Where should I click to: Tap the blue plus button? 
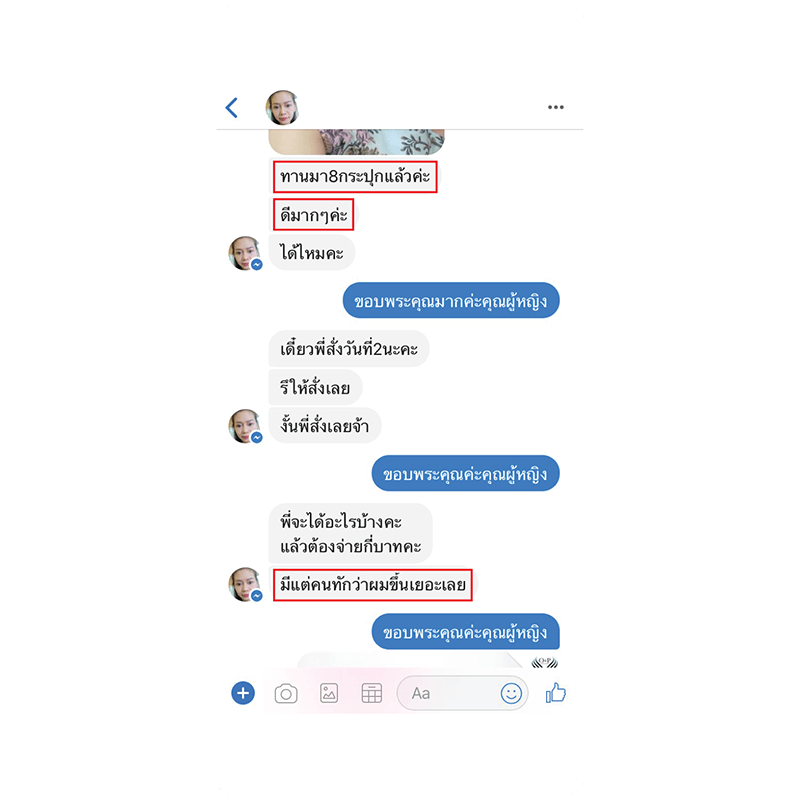243,693
